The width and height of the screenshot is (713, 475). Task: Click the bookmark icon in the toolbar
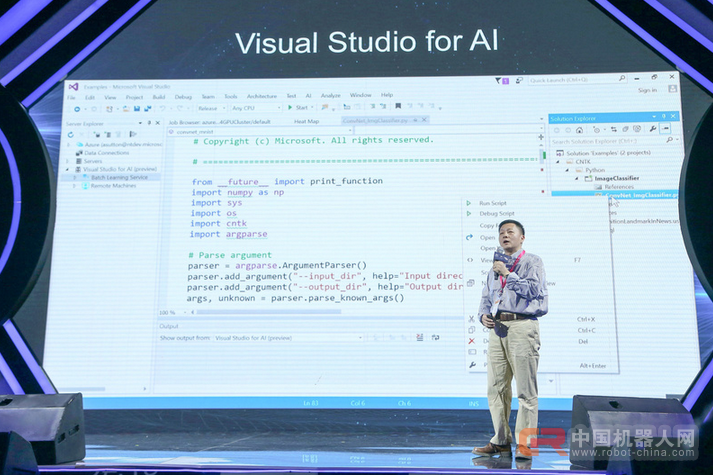(397, 107)
